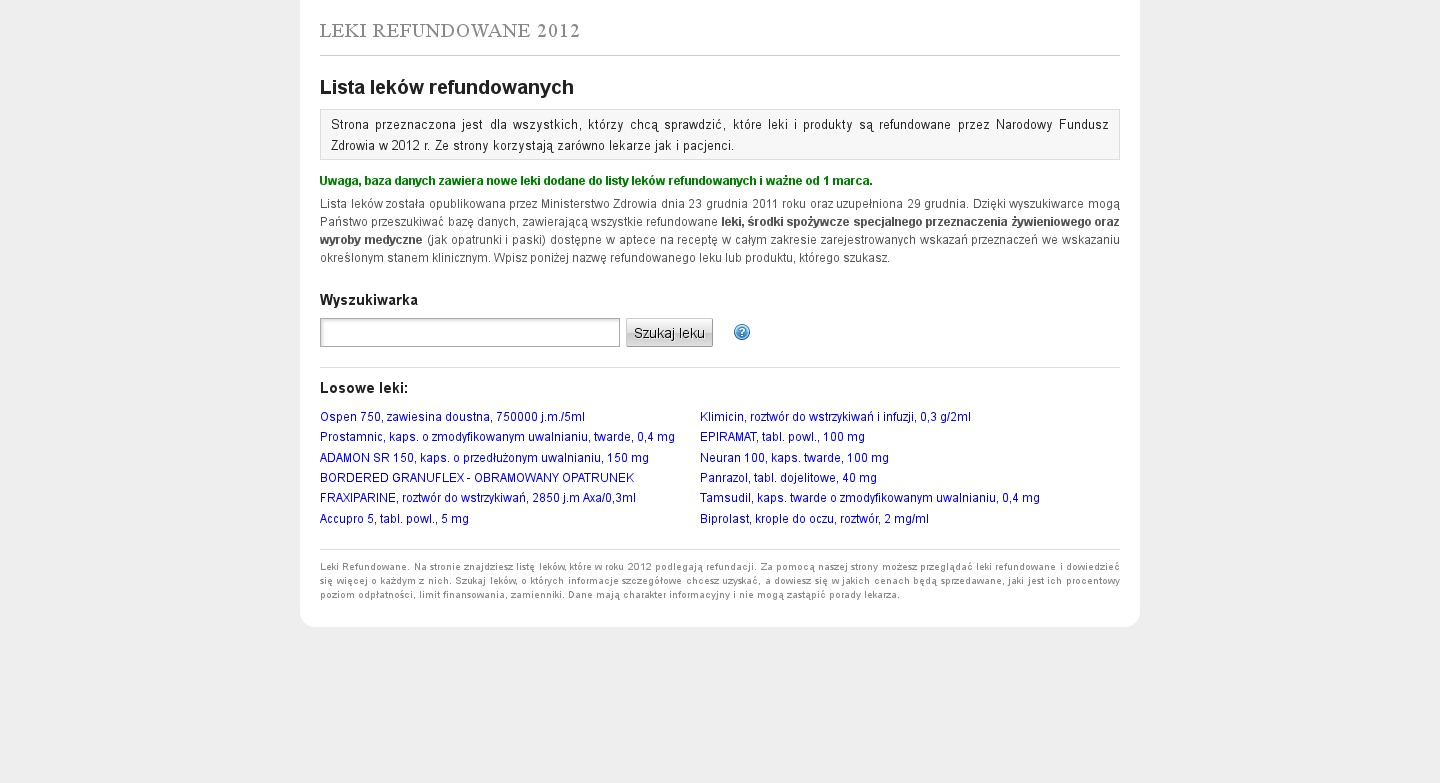Screen dimensions: 1440x783
Task: Click the Lista leków refundowanych heading
Action: (x=447, y=87)
